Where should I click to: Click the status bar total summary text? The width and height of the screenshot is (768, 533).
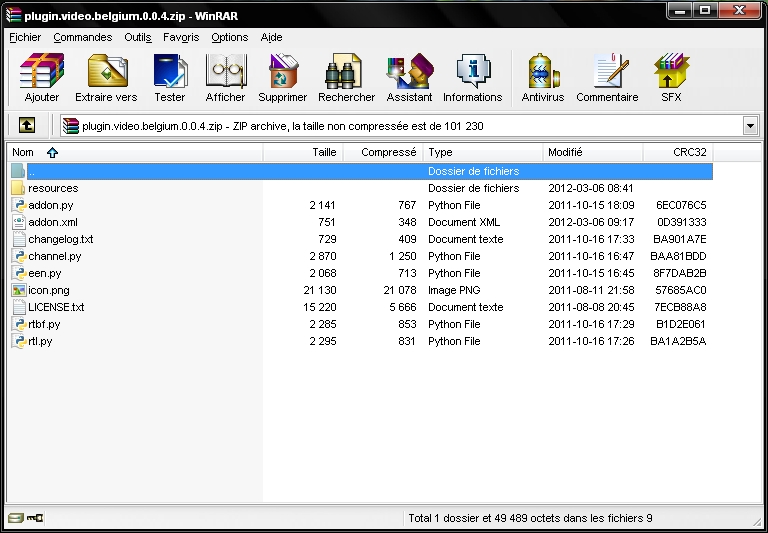pos(530,518)
